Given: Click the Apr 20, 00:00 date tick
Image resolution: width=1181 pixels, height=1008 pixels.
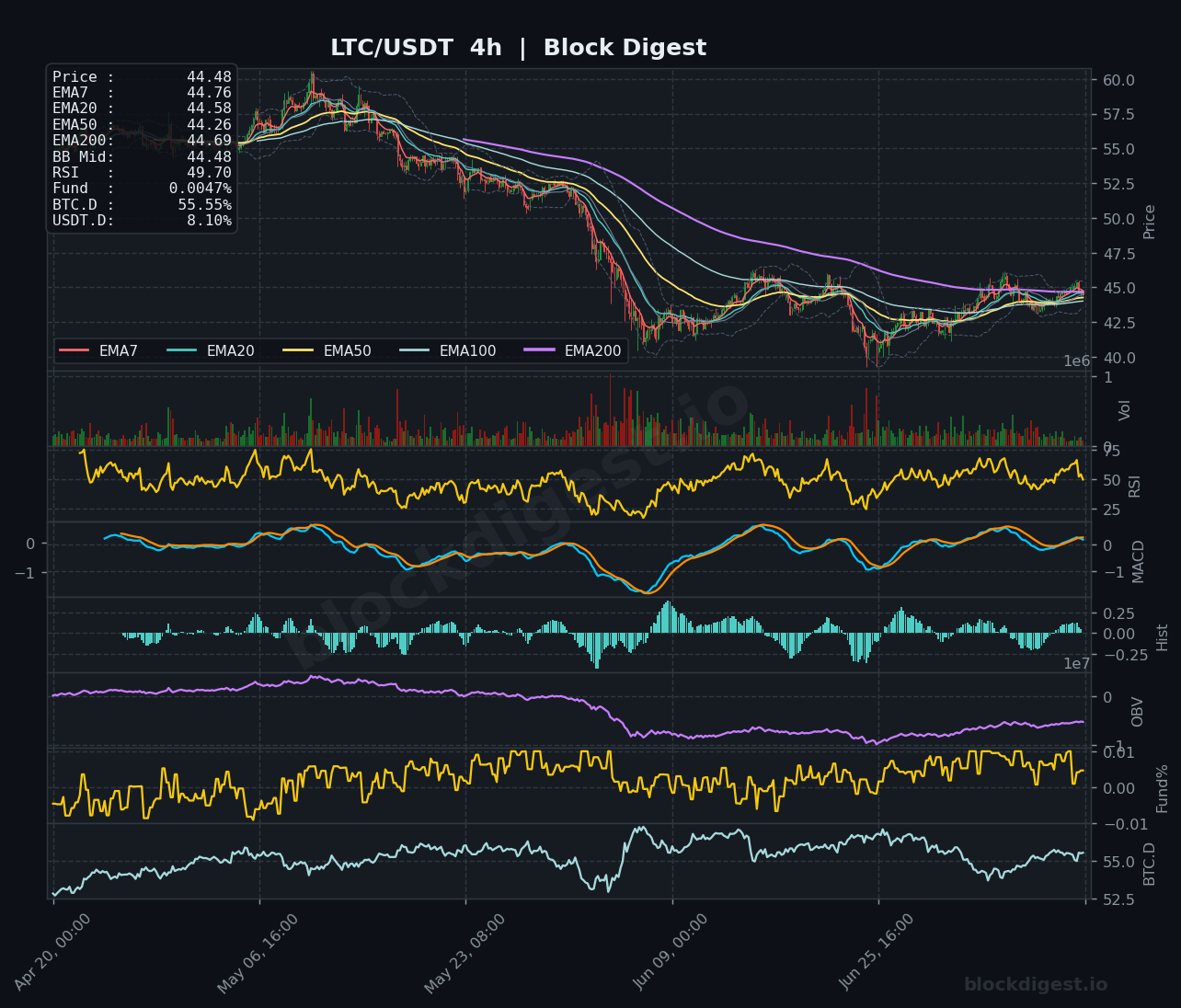Looking at the screenshot, I should click(x=53, y=952).
